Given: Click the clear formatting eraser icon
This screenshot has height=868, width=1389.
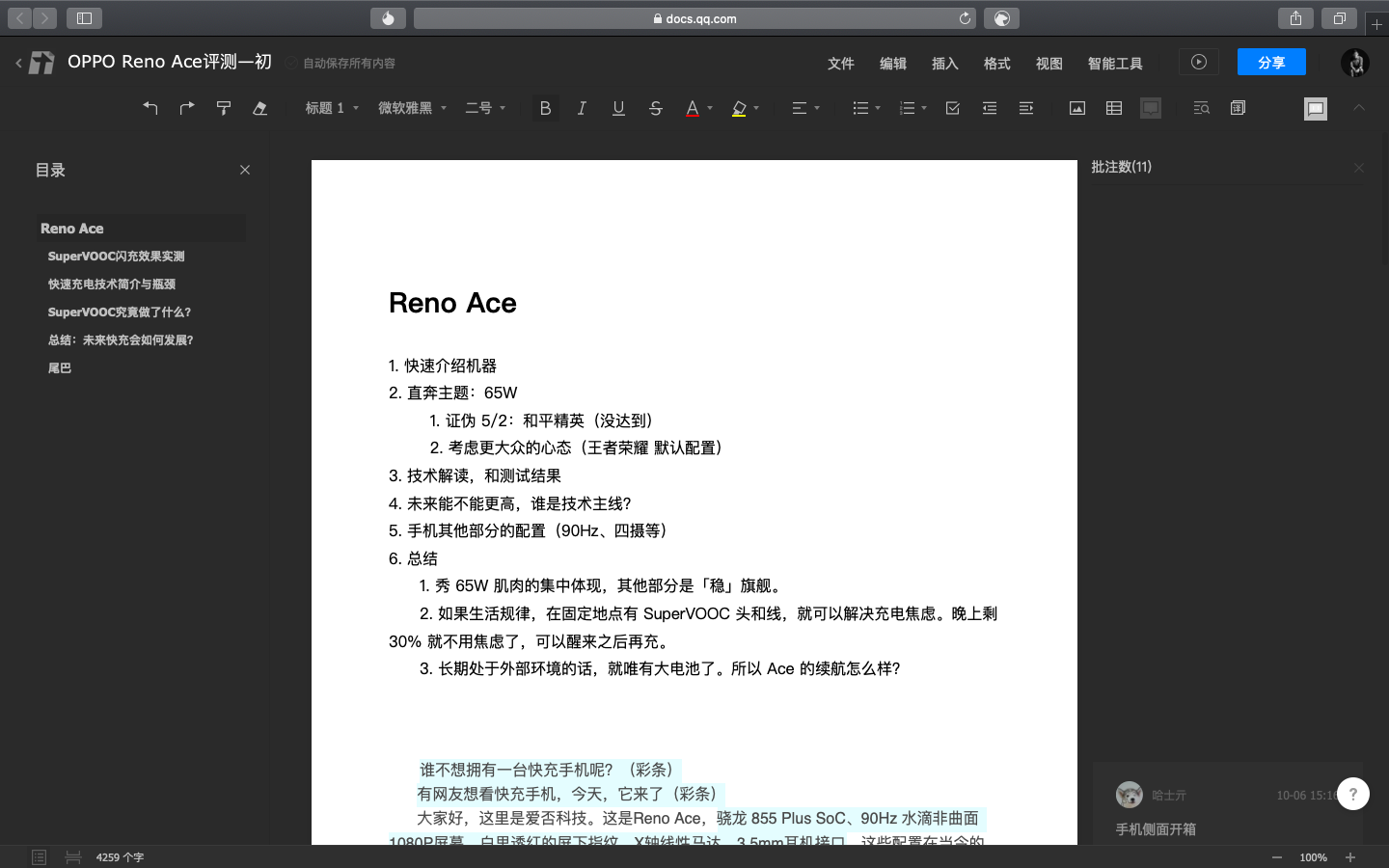Looking at the screenshot, I should (x=259, y=108).
